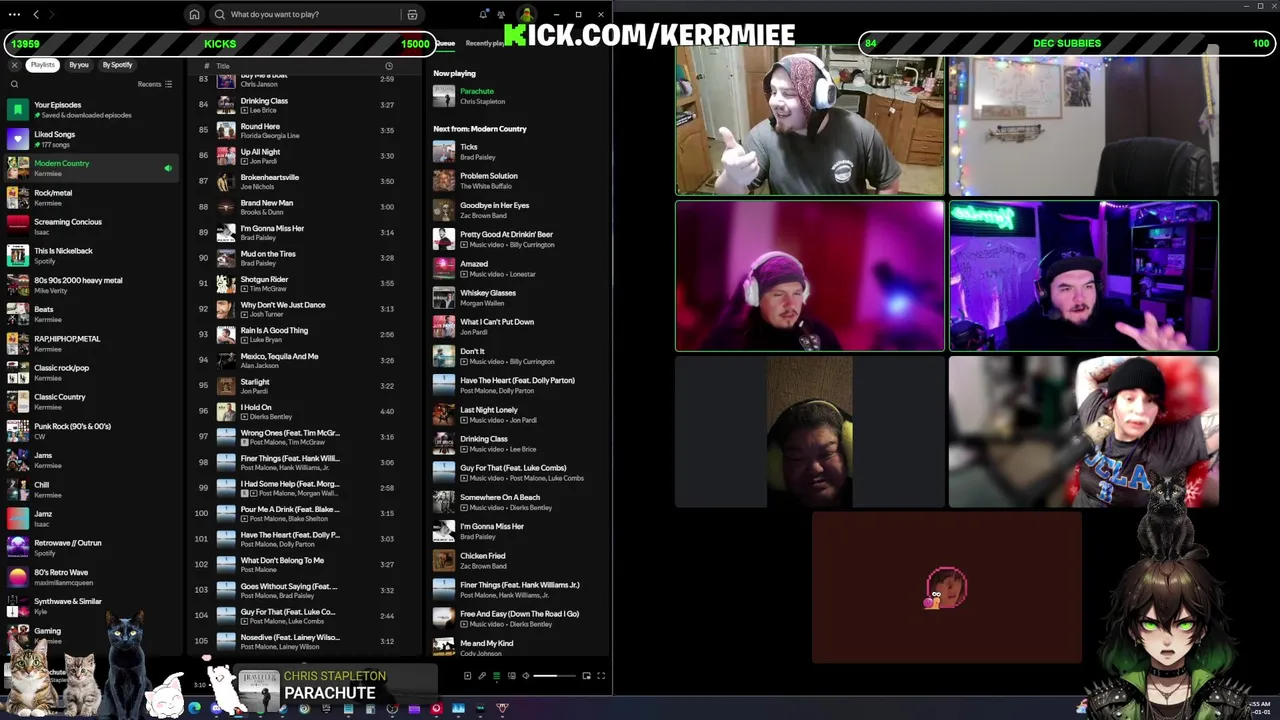Play track Round Here by Florida Georgia Line
The height and width of the screenshot is (720, 1280).
click(305, 130)
